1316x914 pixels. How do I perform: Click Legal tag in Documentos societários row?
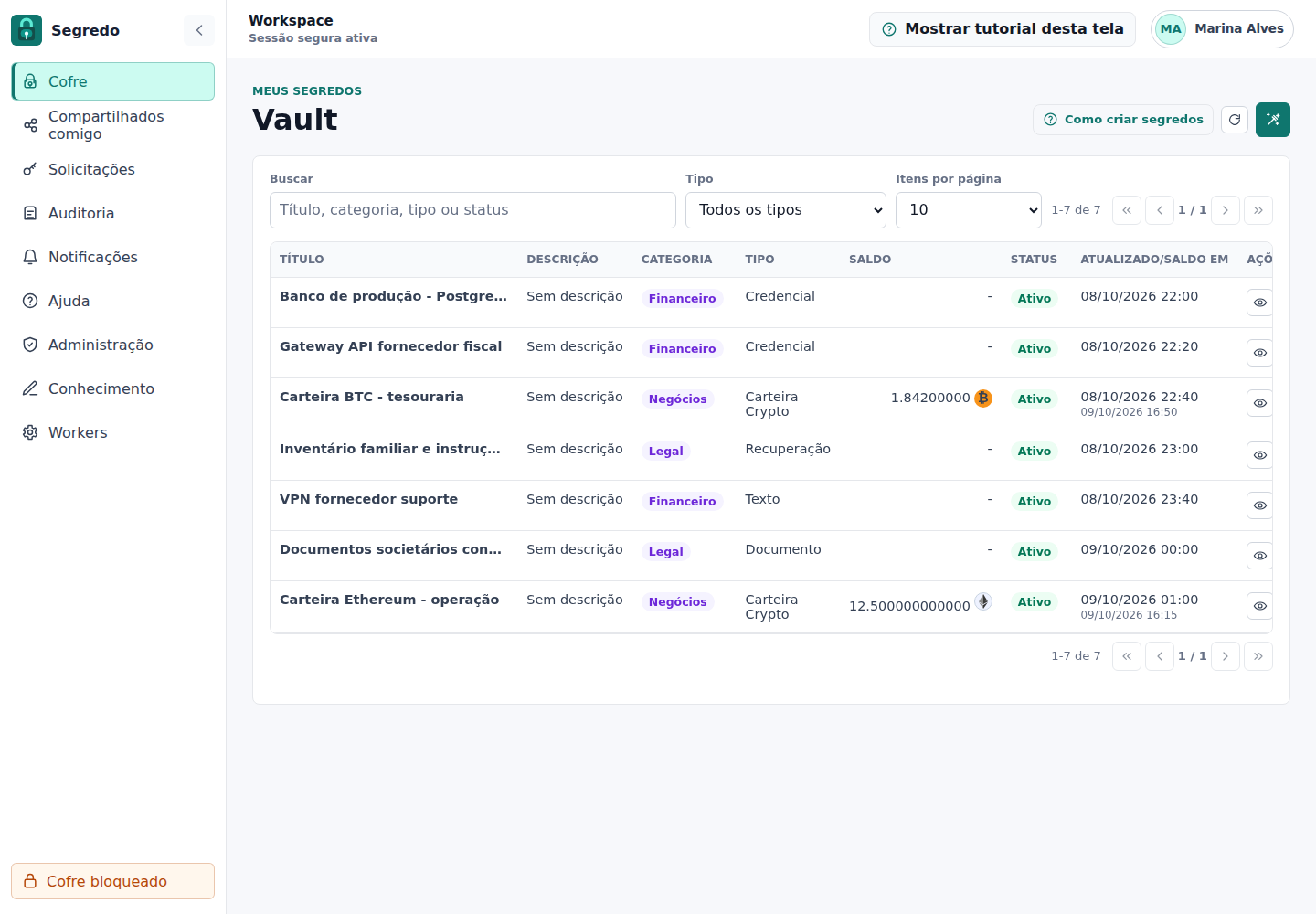click(x=666, y=552)
